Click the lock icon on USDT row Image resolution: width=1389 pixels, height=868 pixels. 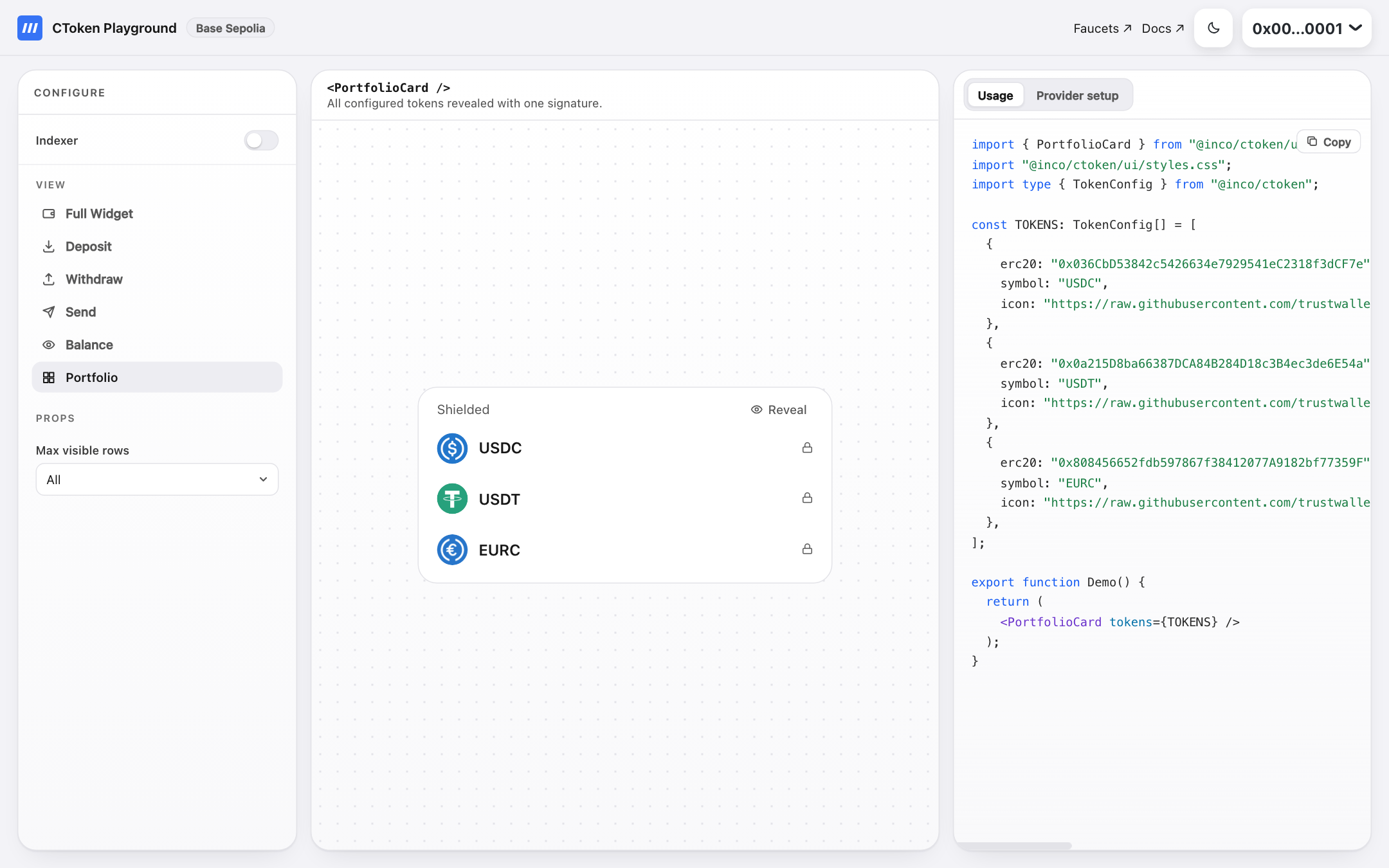(807, 498)
